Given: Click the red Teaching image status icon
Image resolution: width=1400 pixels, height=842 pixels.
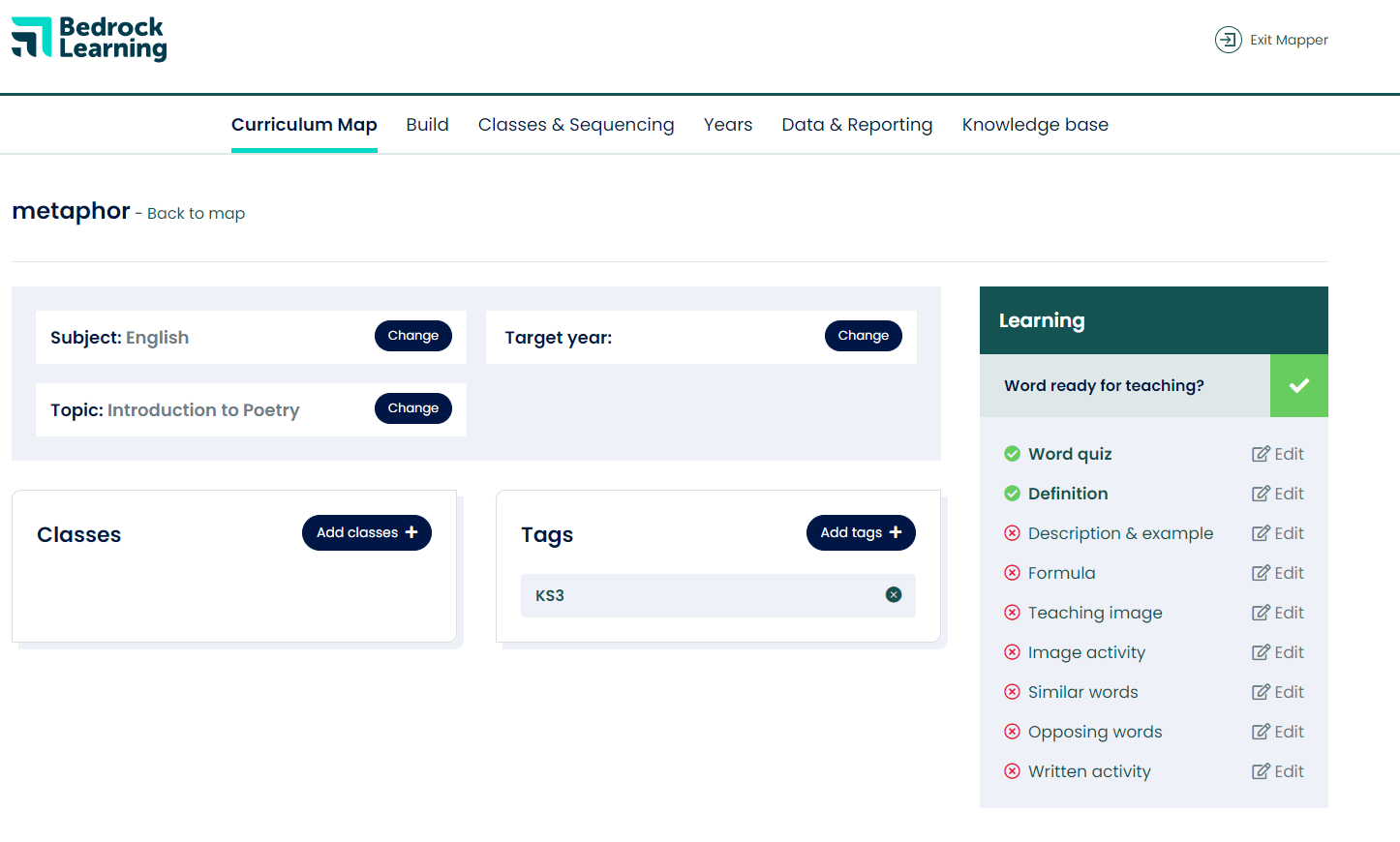Looking at the screenshot, I should coord(1012,613).
